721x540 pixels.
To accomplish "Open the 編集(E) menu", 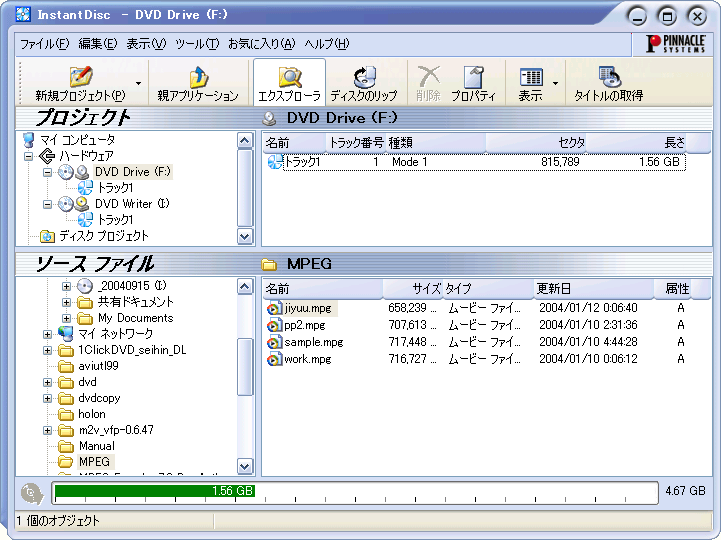I will coord(98,44).
